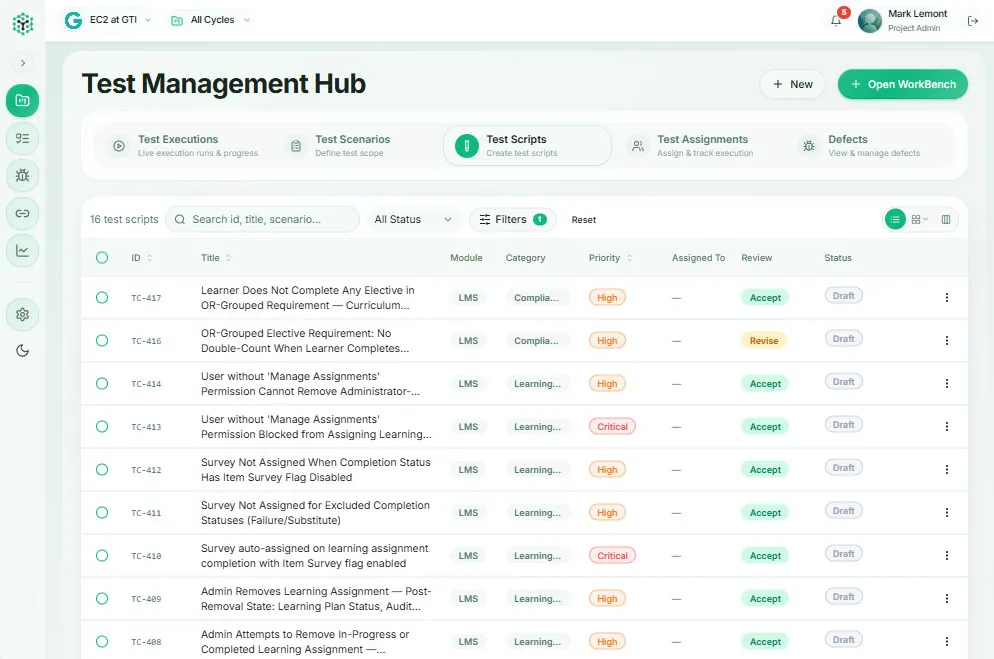Open the TC-410 survey auto-assigned title

tap(314, 556)
